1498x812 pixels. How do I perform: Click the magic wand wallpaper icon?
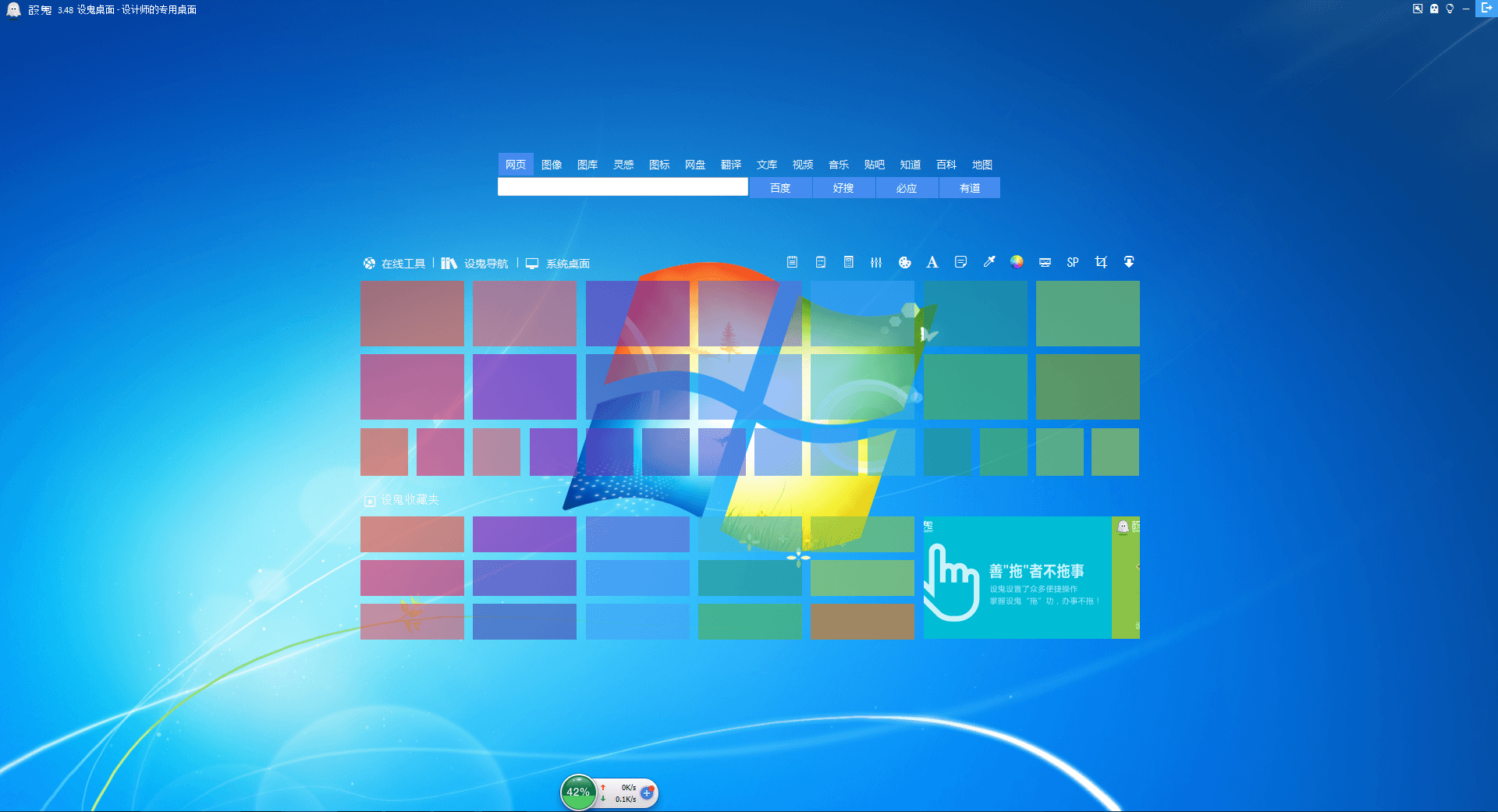[x=1418, y=9]
